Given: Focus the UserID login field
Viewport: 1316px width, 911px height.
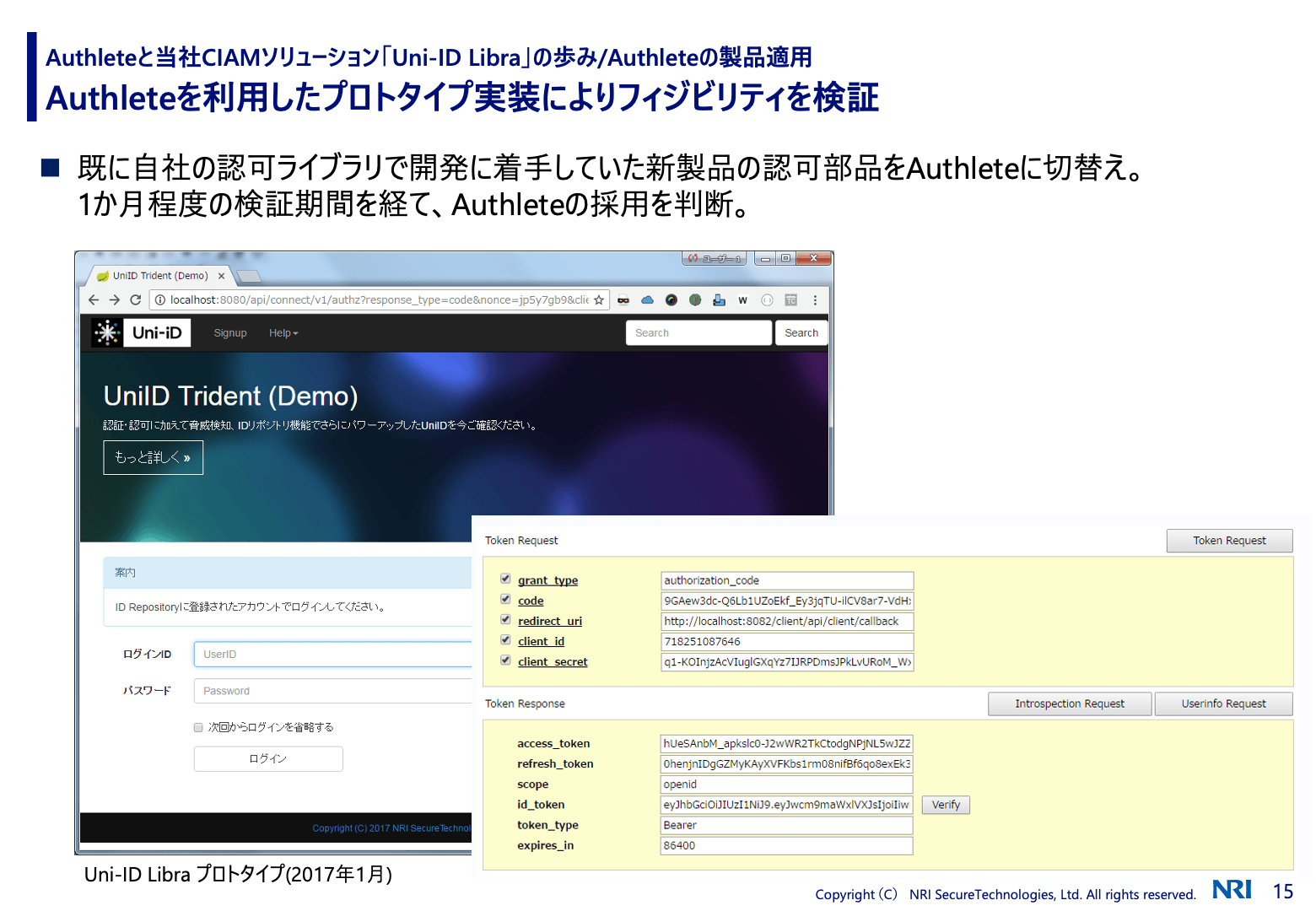Looking at the screenshot, I should tap(332, 655).
